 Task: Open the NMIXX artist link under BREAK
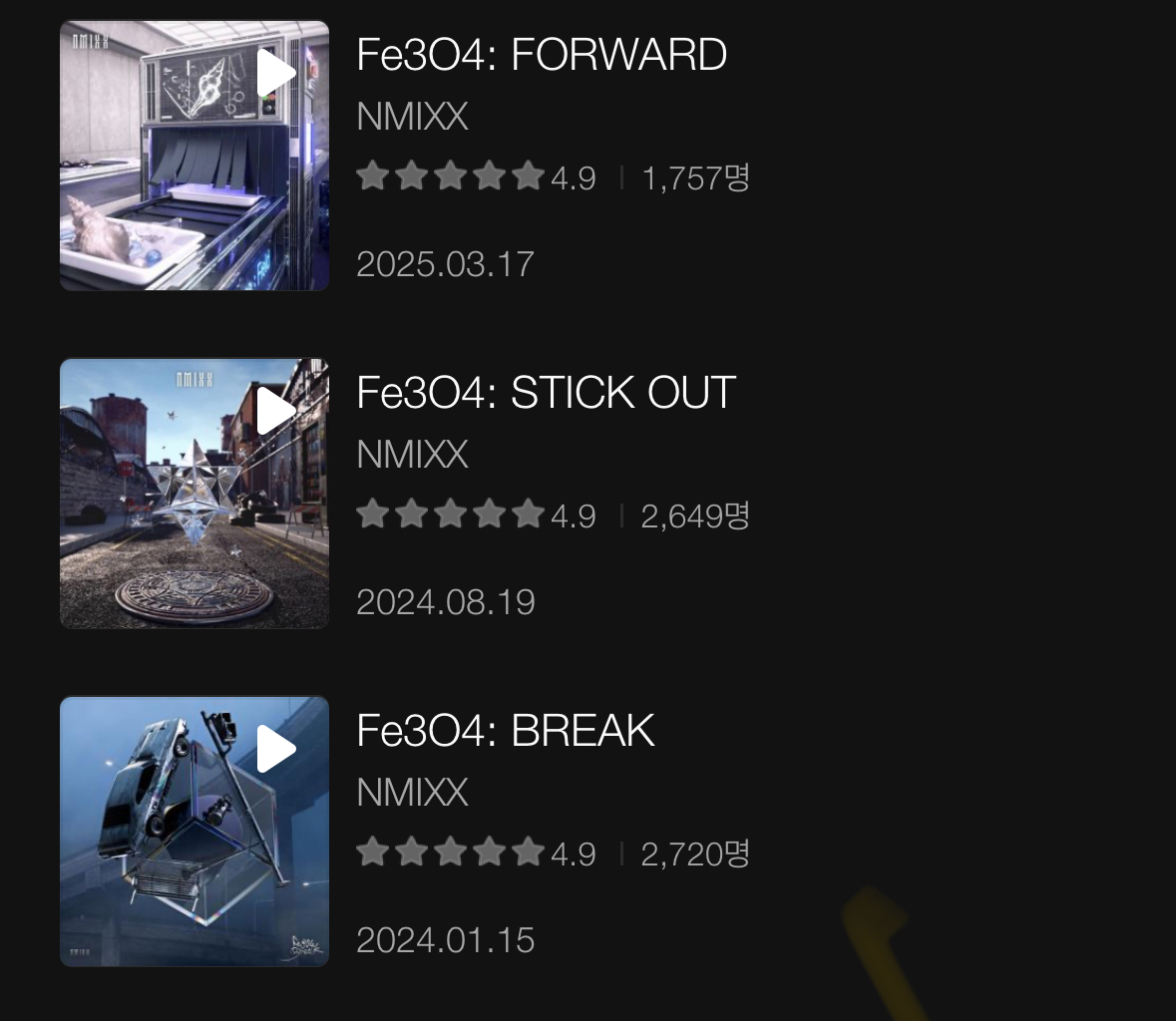pyautogui.click(x=413, y=793)
